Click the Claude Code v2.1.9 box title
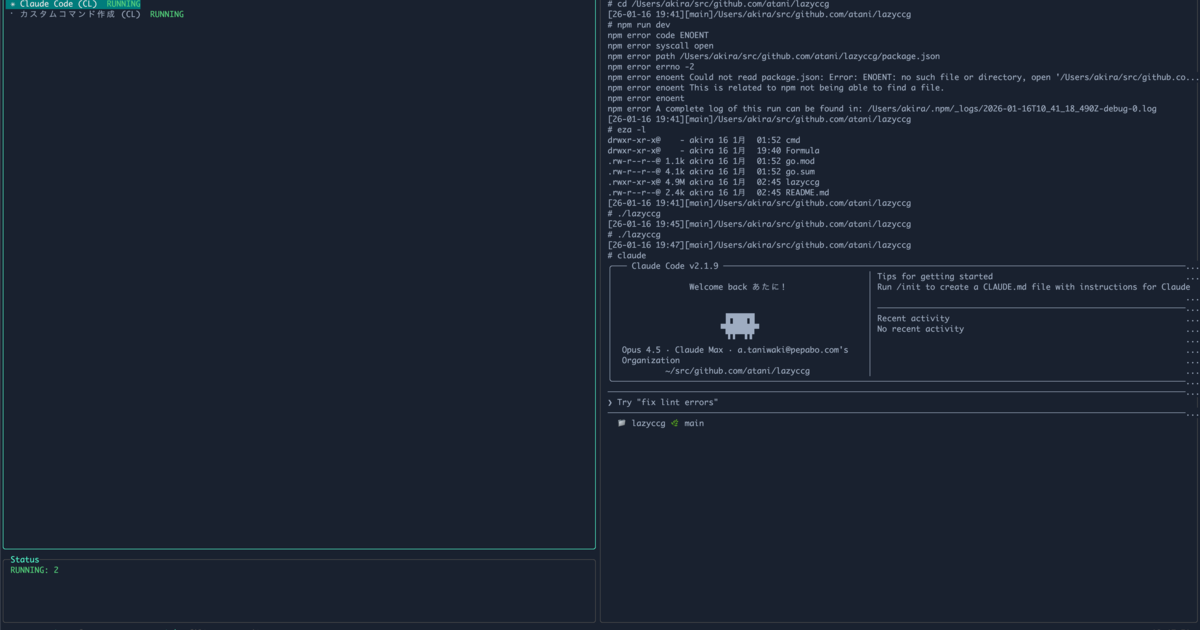This screenshot has height=630, width=1200. coord(674,266)
